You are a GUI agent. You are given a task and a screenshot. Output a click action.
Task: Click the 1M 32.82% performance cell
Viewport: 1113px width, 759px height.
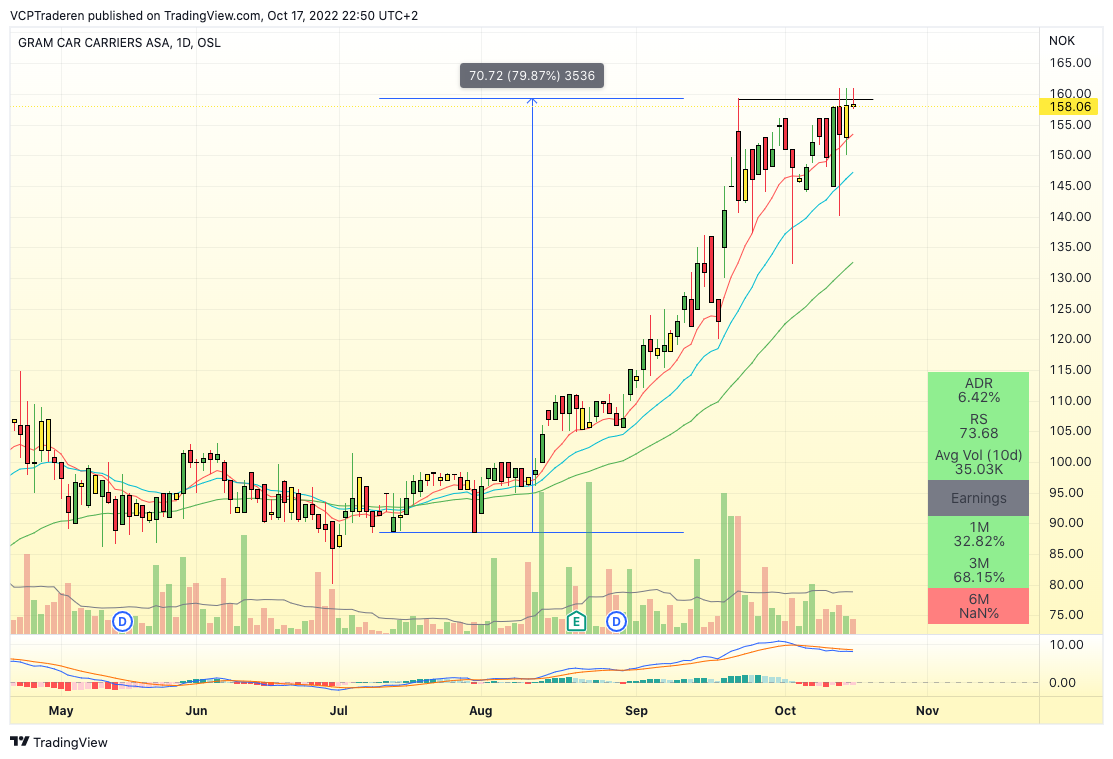tap(978, 534)
